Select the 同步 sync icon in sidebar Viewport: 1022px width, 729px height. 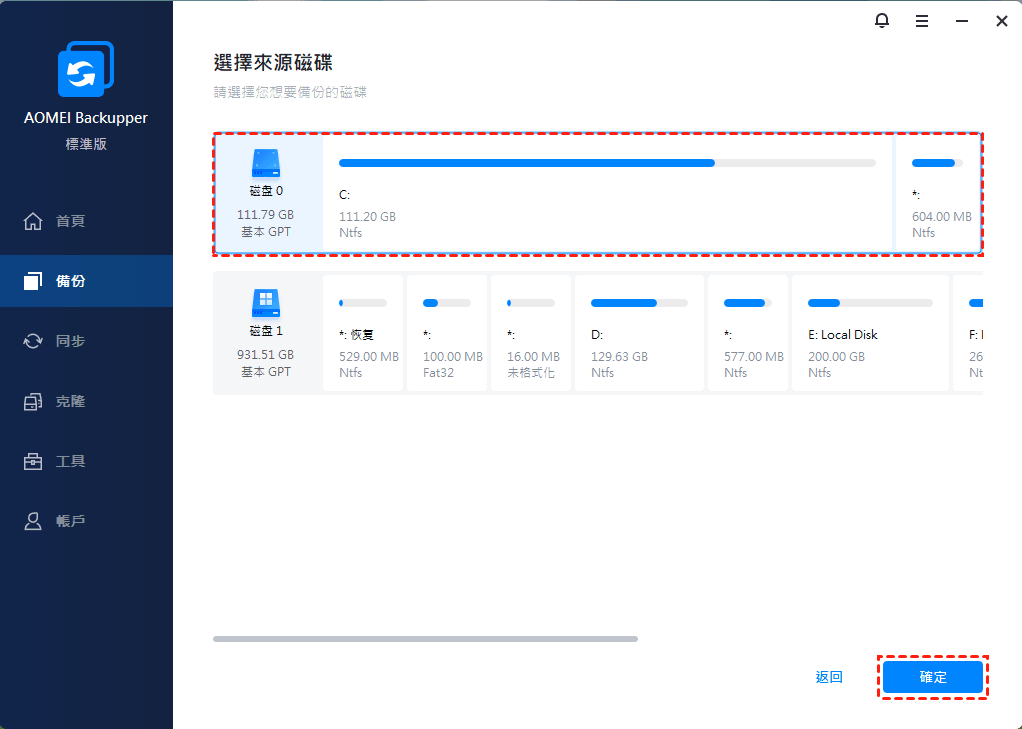click(x=33, y=341)
